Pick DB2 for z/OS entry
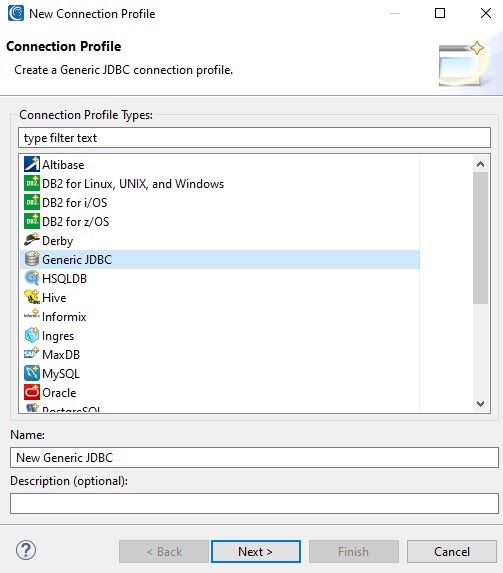This screenshot has width=503, height=573. click(x=76, y=221)
